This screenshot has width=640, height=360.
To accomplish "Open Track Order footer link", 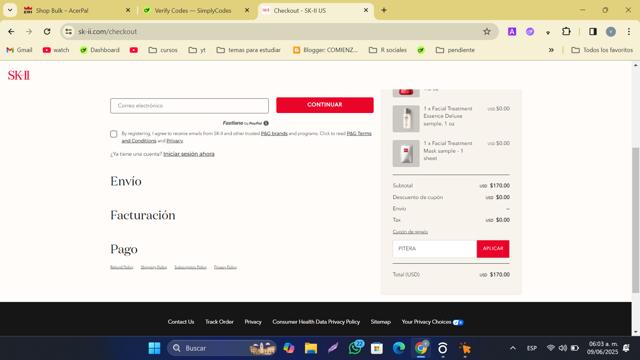I will pyautogui.click(x=219, y=322).
